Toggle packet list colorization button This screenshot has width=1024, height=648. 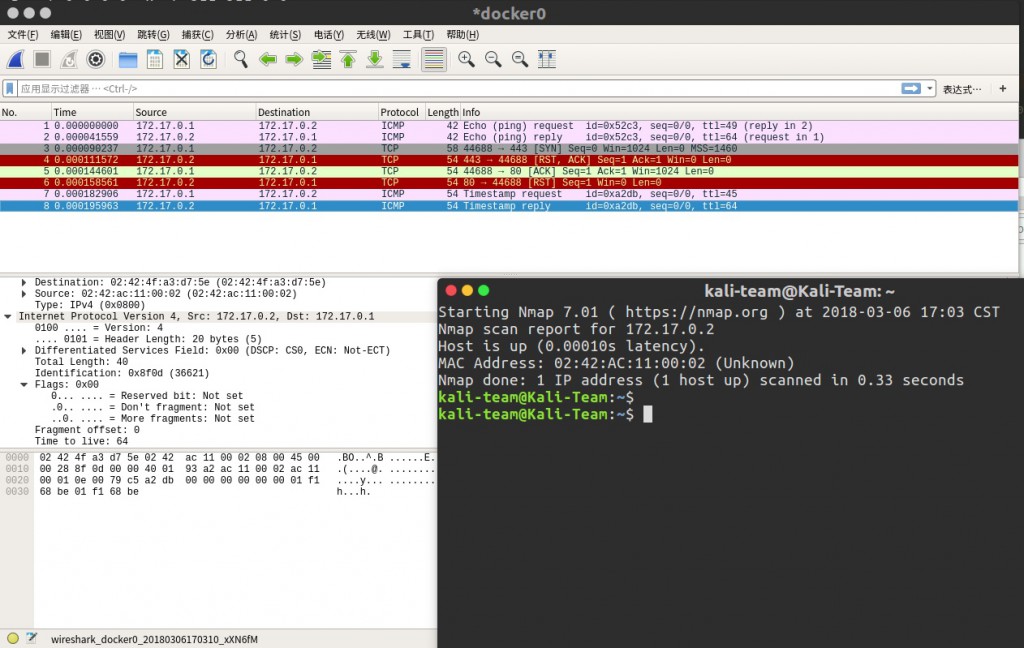coord(434,59)
